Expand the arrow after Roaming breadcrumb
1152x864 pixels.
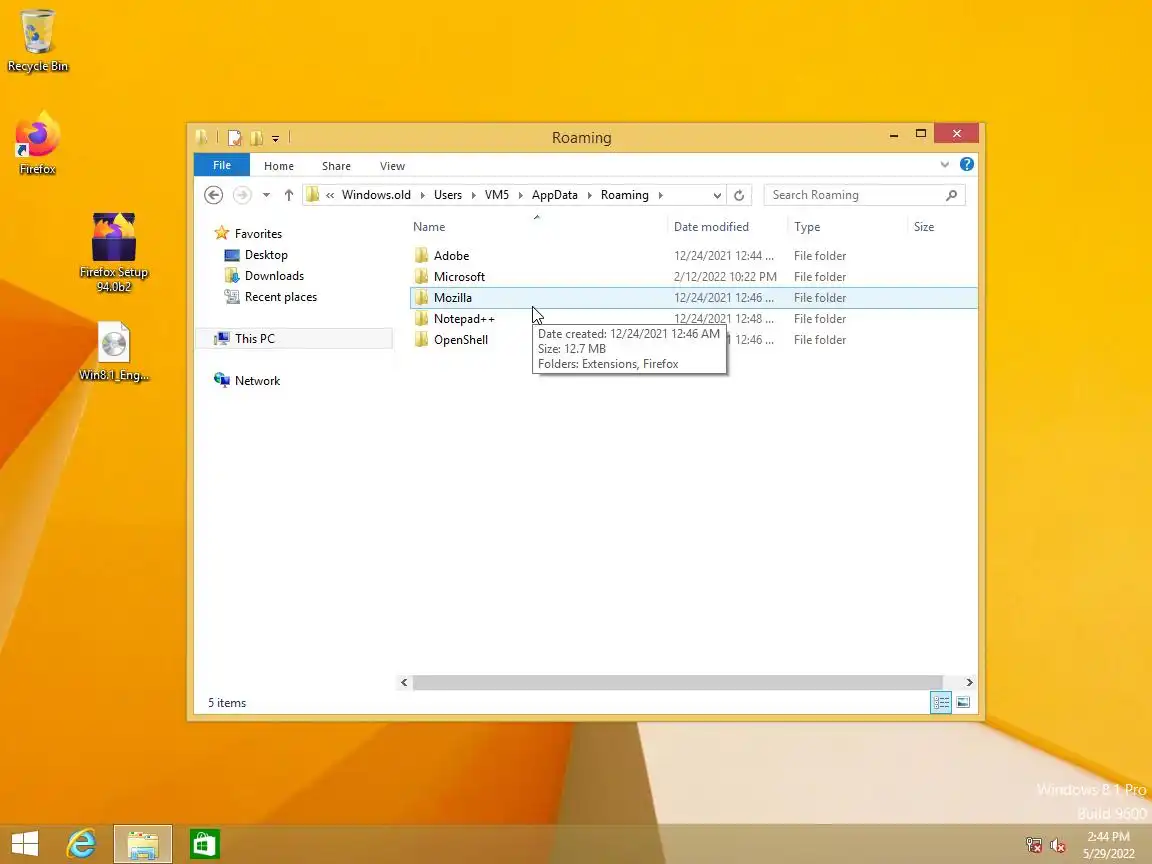[660, 195]
